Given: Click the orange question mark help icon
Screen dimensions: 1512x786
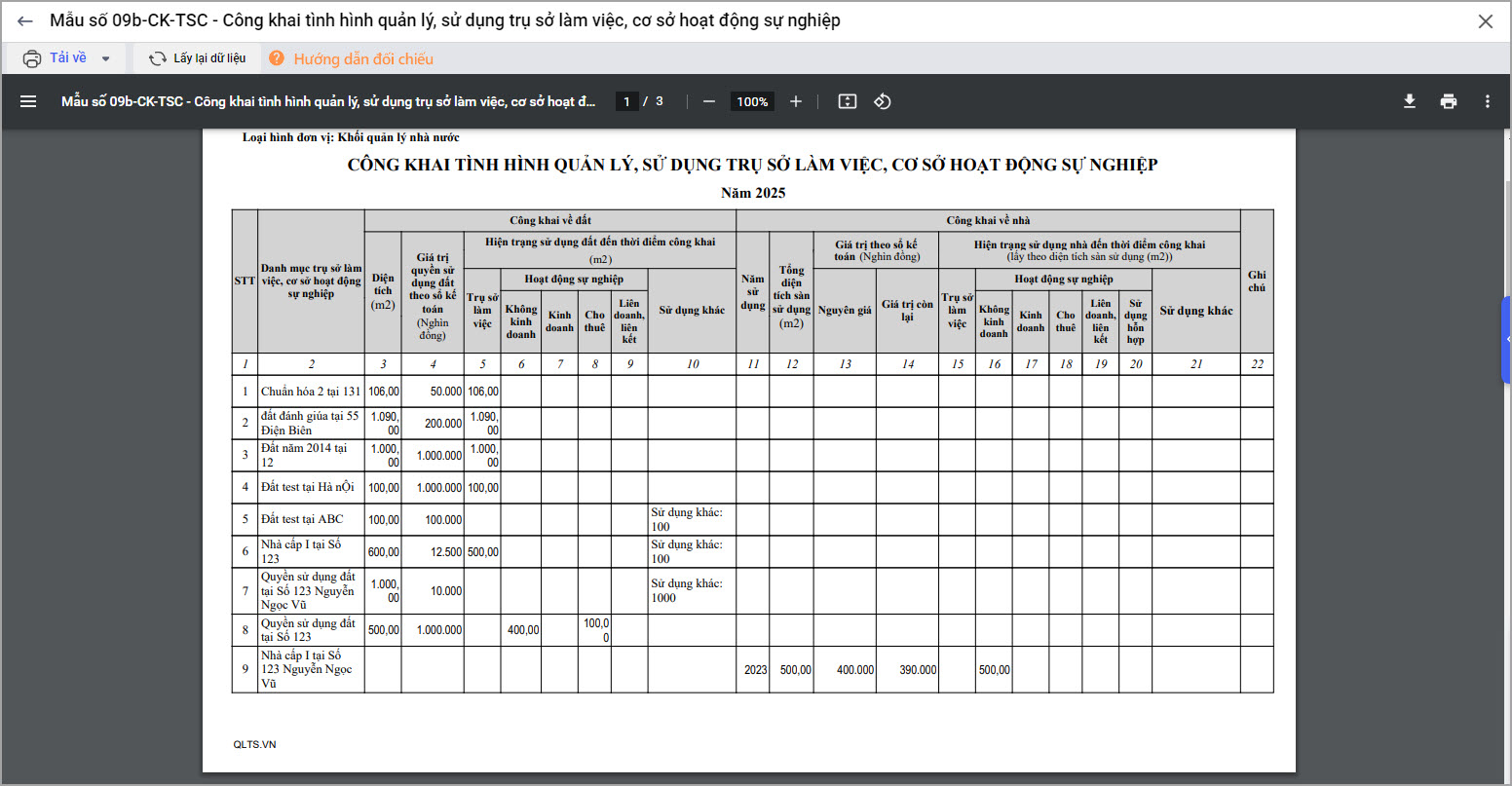Looking at the screenshot, I should (x=277, y=58).
